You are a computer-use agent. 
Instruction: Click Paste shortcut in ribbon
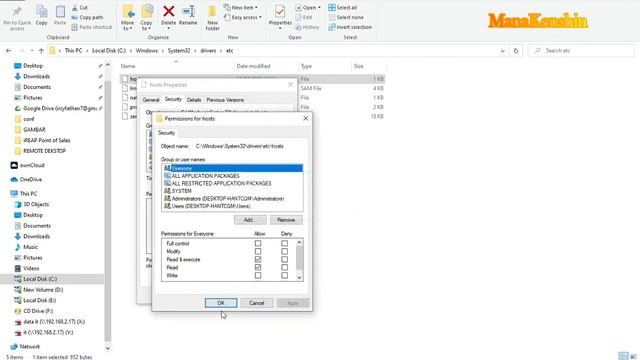pos(91,27)
